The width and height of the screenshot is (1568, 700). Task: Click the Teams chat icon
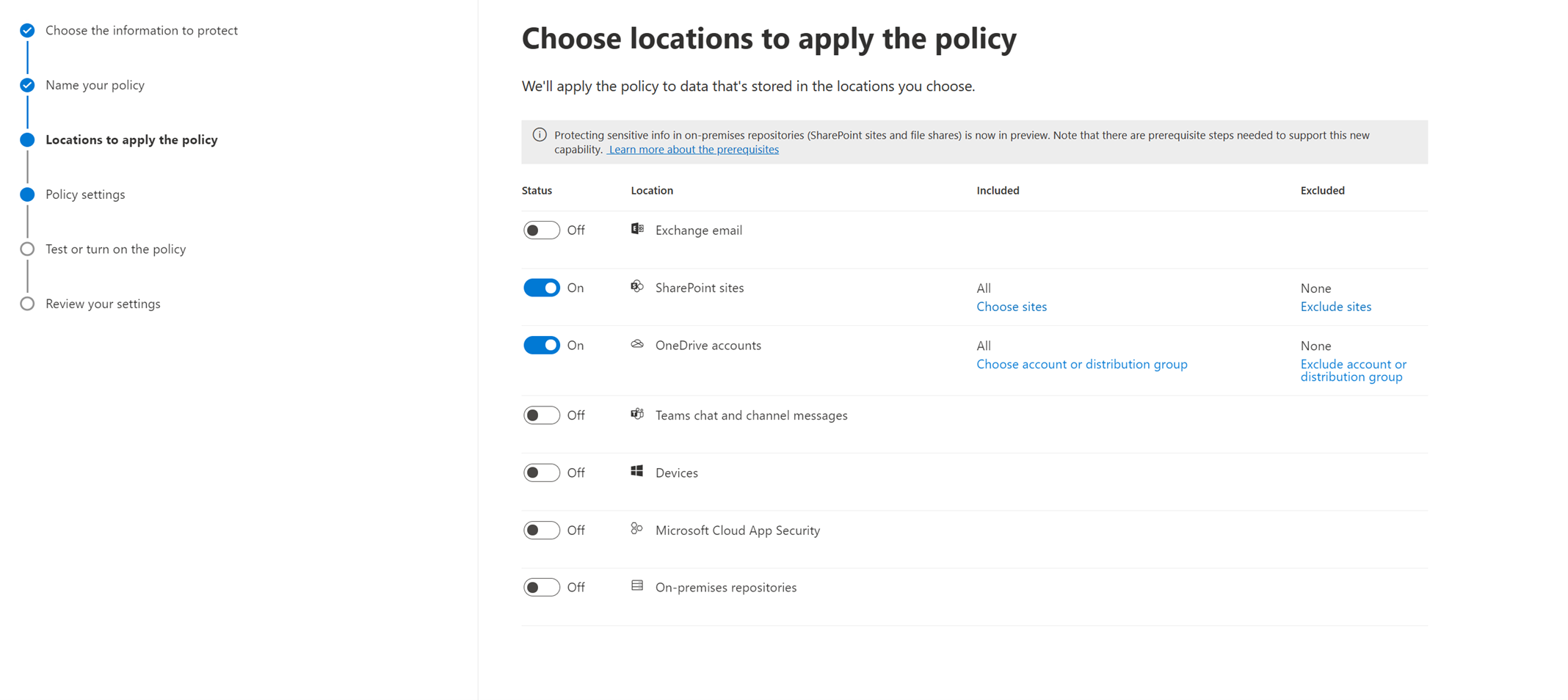(x=637, y=414)
